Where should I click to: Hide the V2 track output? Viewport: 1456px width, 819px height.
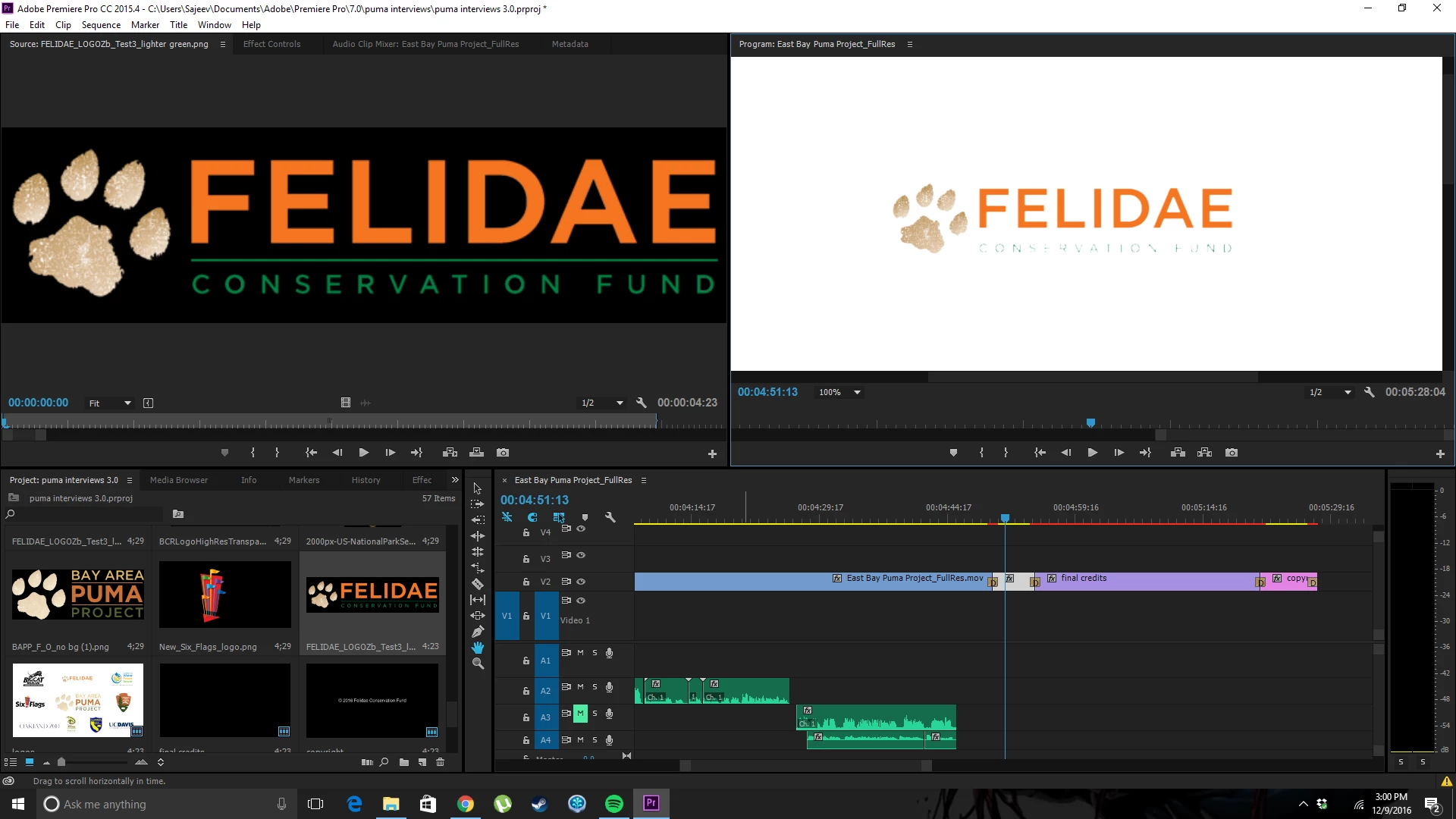click(x=581, y=582)
